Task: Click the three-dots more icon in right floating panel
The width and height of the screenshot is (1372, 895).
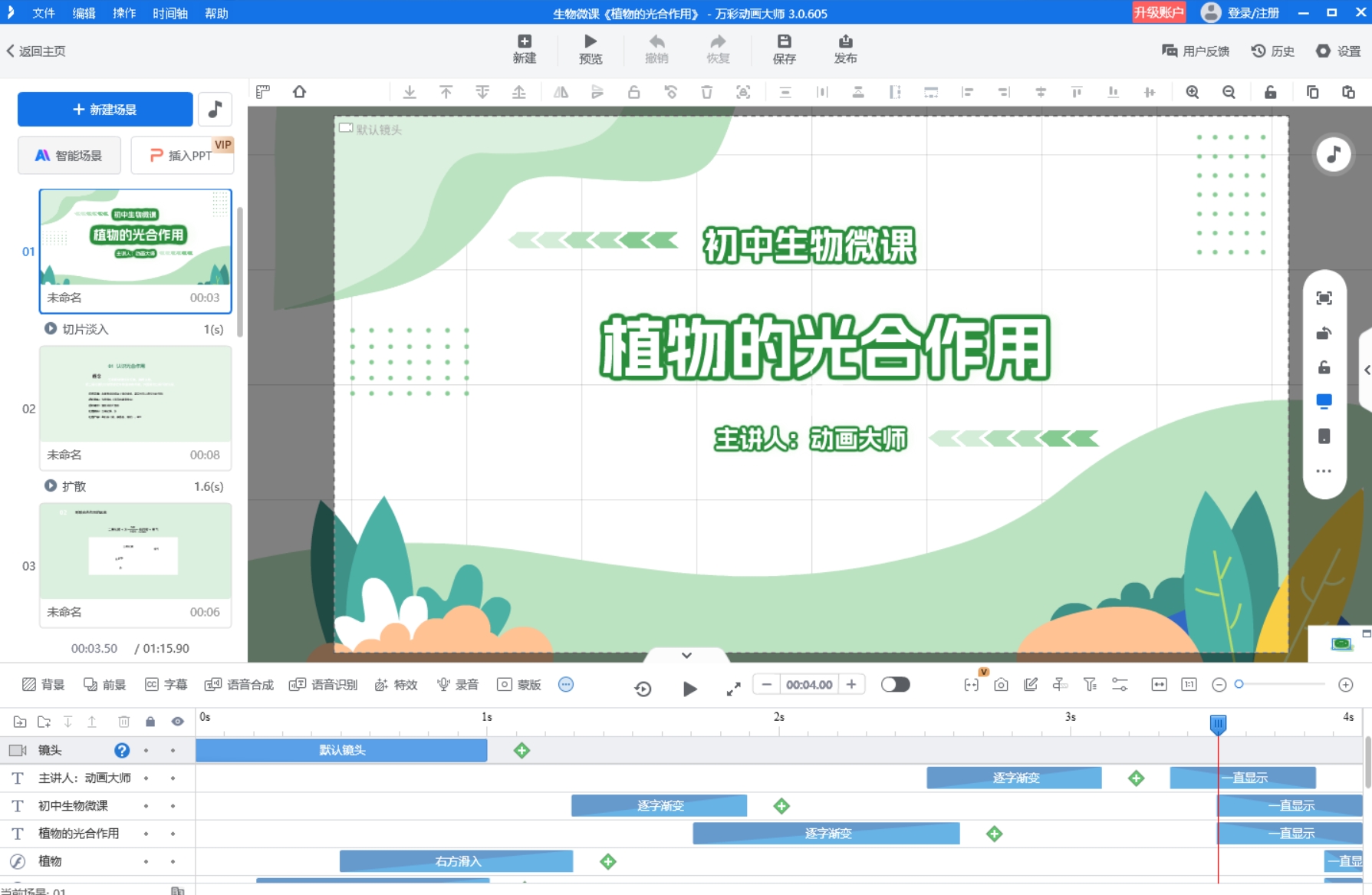Action: 1324,471
